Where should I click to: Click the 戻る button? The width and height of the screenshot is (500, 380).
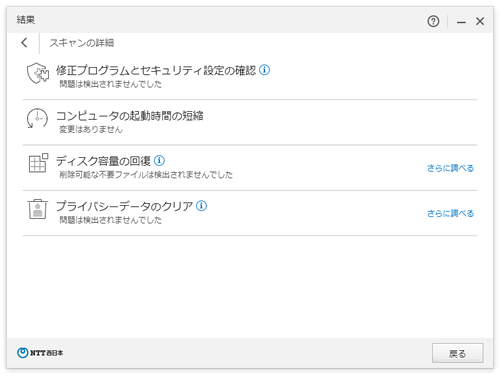point(458,353)
